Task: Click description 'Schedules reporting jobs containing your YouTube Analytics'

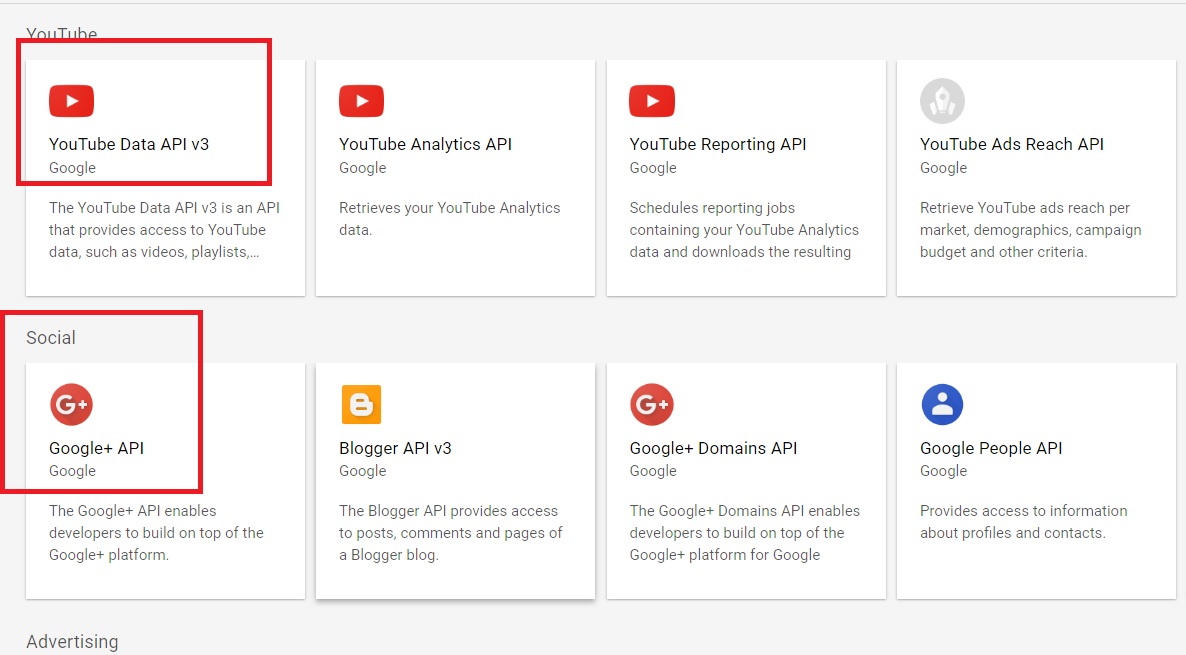Action: tap(744, 229)
